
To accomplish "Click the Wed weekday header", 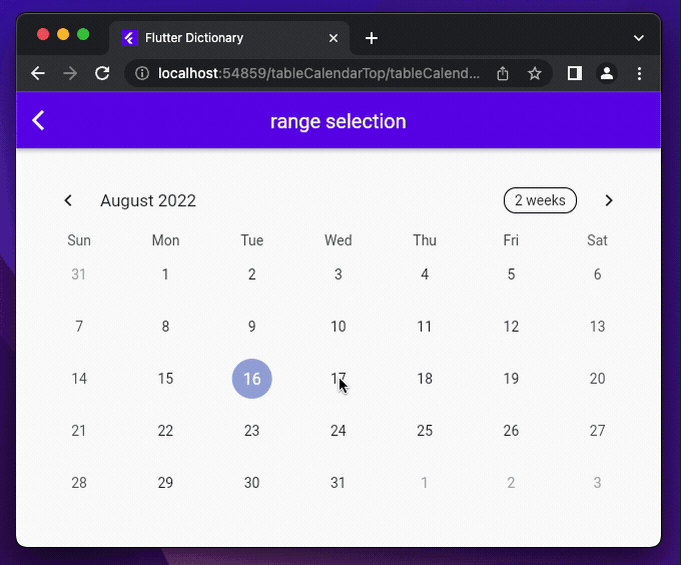I will coord(338,240).
